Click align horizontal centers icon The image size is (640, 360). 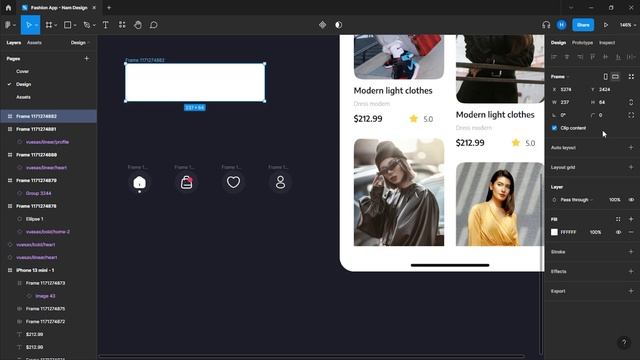[567, 57]
